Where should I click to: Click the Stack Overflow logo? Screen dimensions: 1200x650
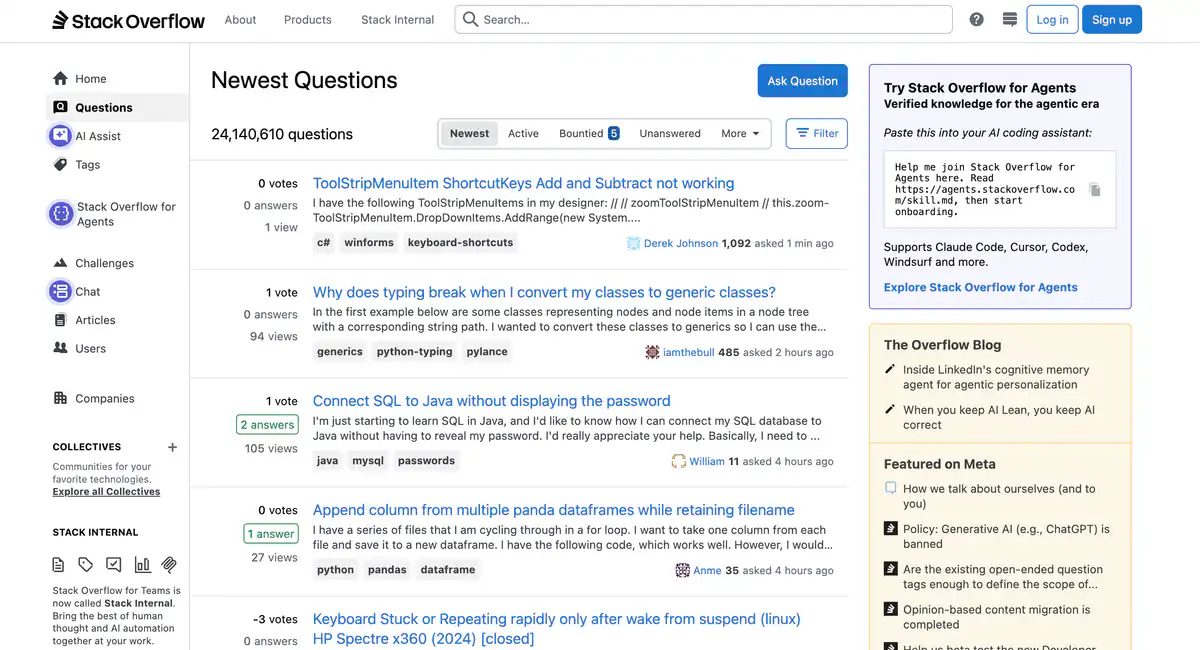coord(129,20)
